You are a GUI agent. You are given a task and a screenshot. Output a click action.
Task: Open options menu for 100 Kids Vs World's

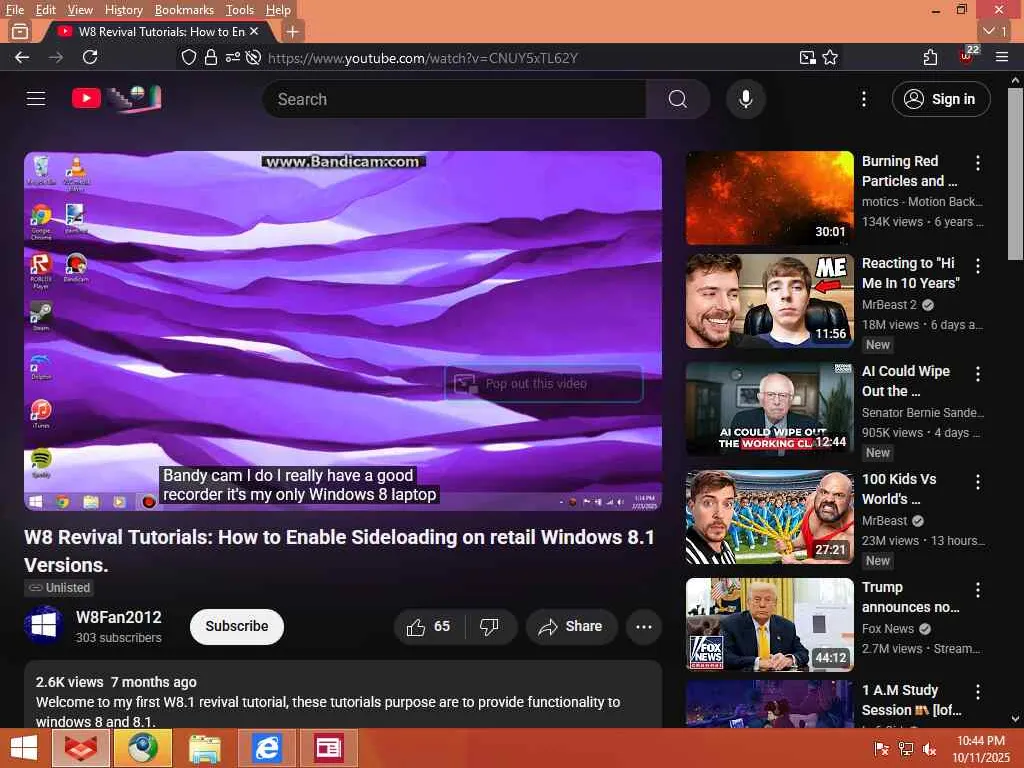978,482
